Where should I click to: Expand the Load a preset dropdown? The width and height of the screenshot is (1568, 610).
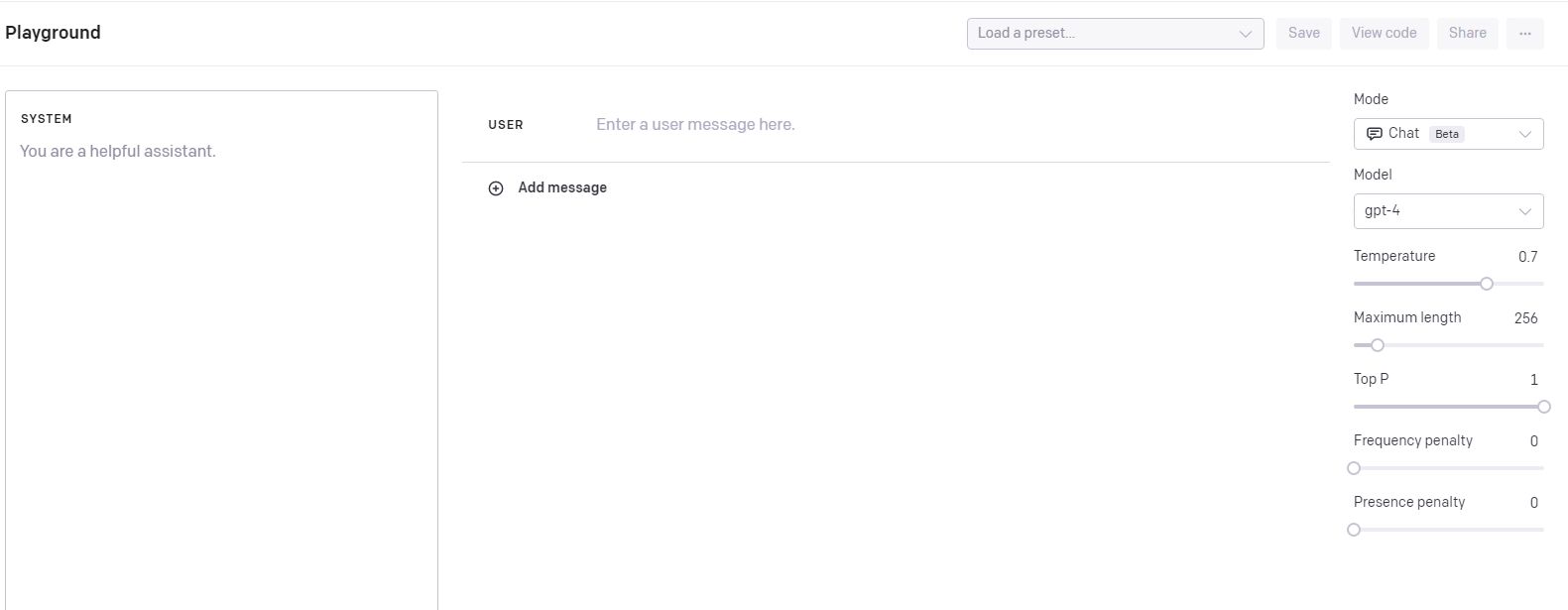(1115, 34)
